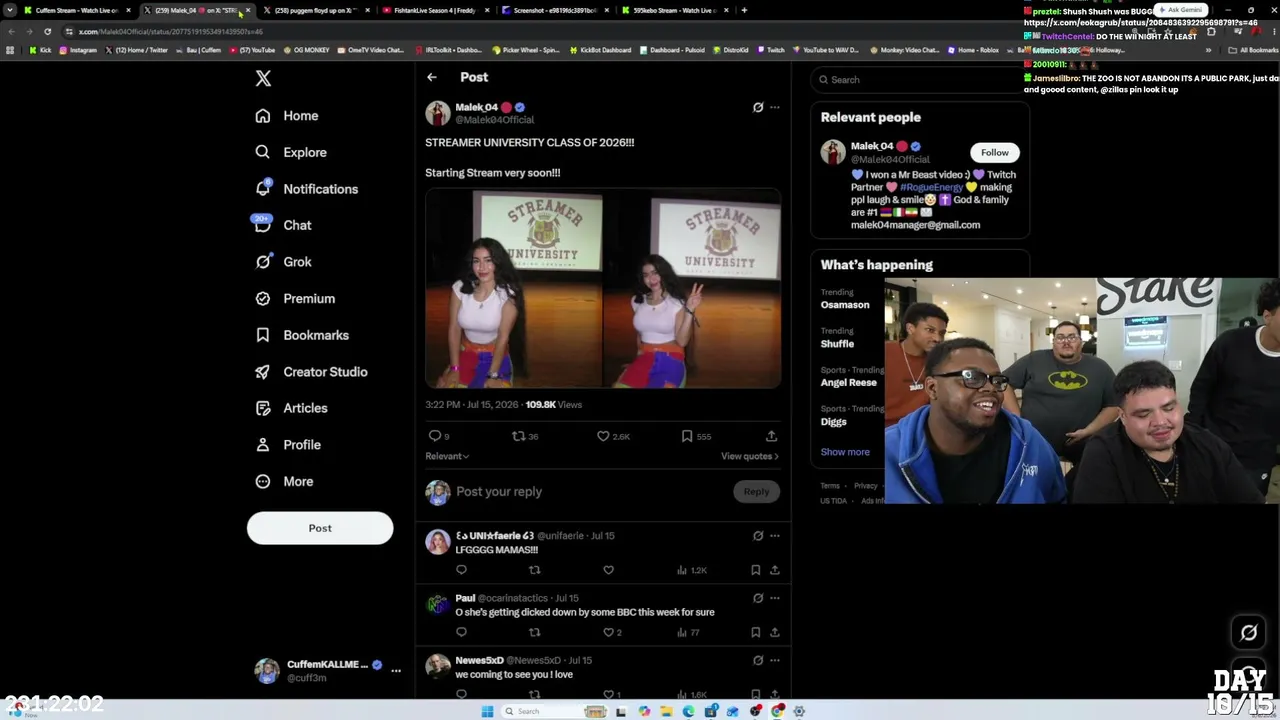Share Paul's comment
The height and width of the screenshot is (720, 1280).
(774, 632)
